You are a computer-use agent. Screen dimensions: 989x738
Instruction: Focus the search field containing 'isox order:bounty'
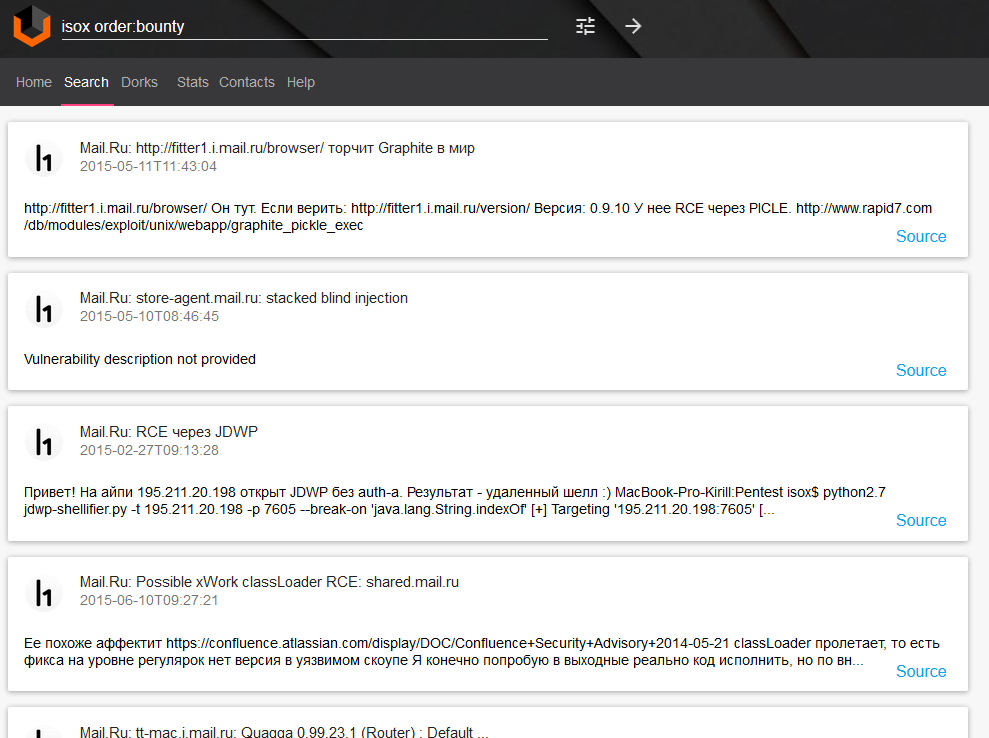point(305,26)
